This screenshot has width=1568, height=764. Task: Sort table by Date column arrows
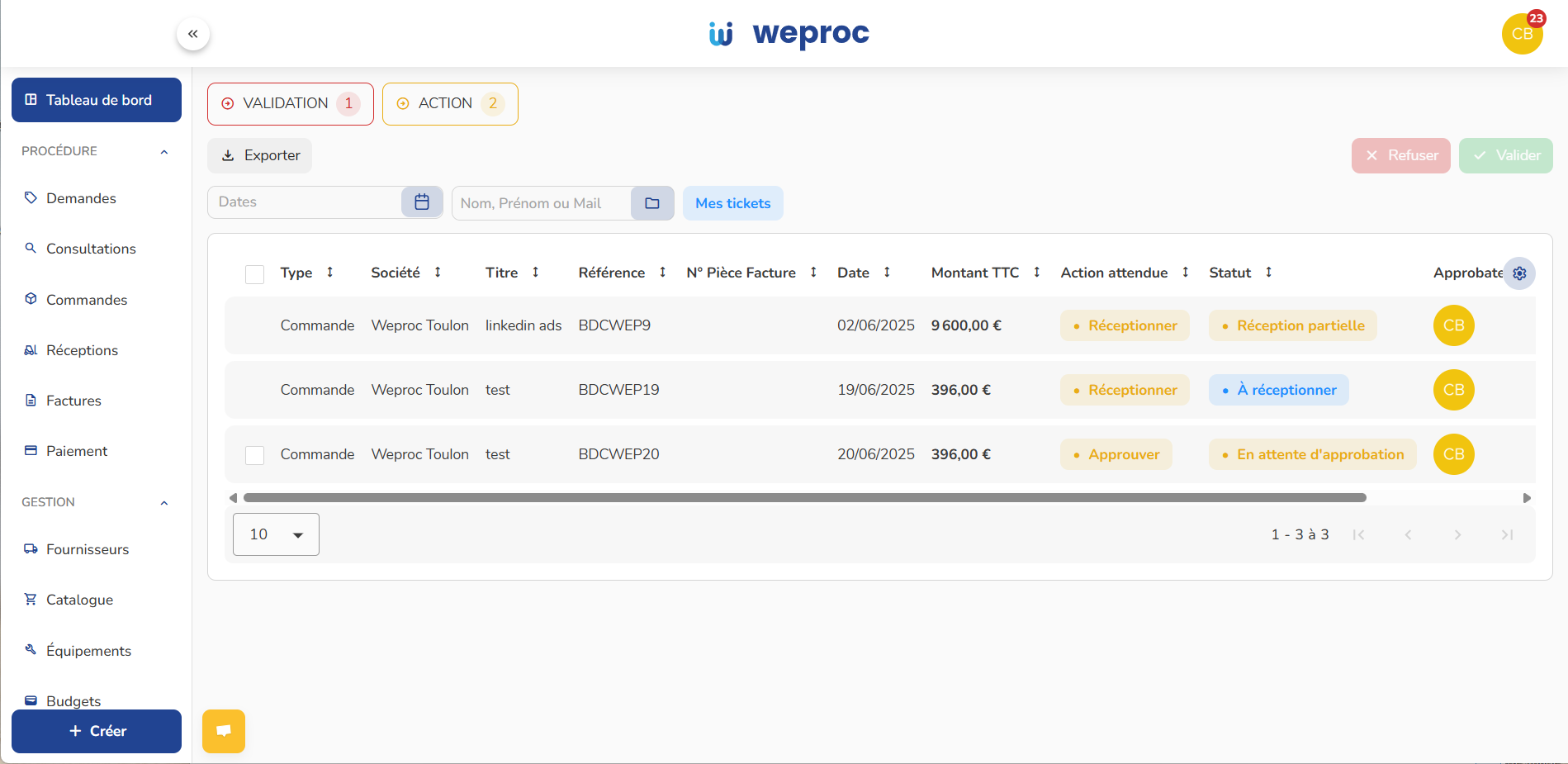[887, 273]
